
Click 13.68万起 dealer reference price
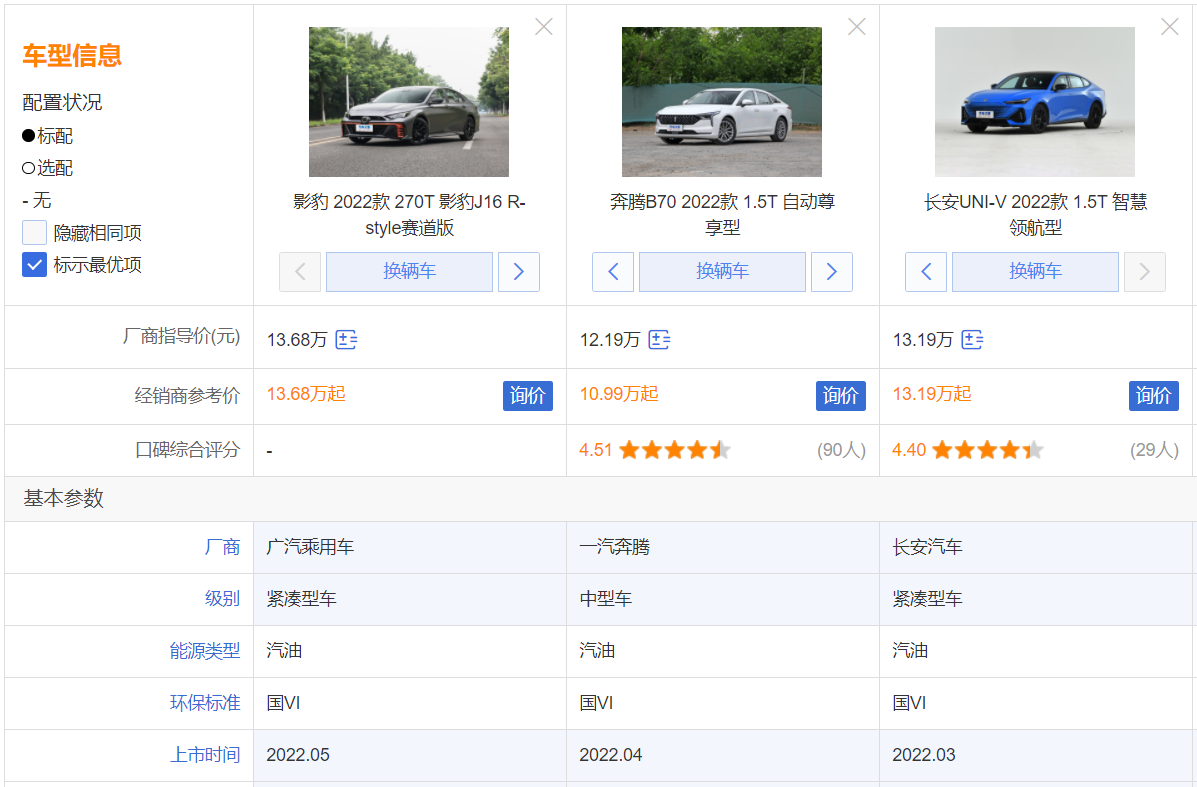tap(306, 394)
